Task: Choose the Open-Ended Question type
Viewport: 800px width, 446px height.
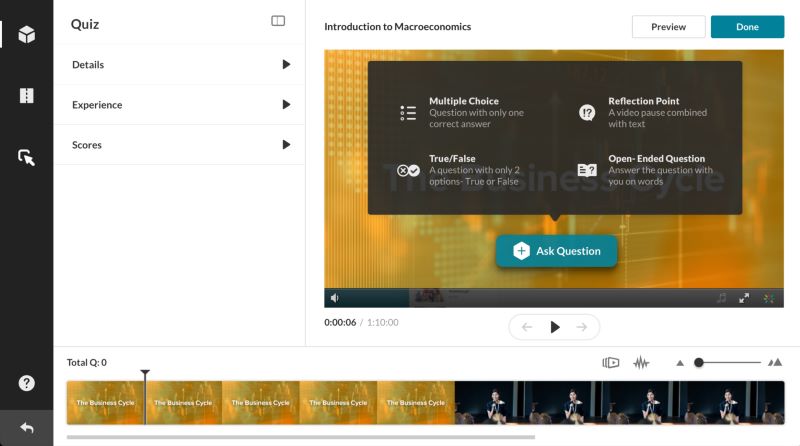Action: [x=645, y=170]
